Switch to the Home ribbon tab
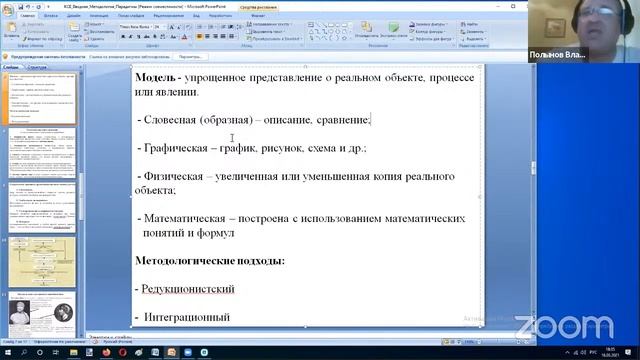The image size is (640, 360). coord(28,16)
